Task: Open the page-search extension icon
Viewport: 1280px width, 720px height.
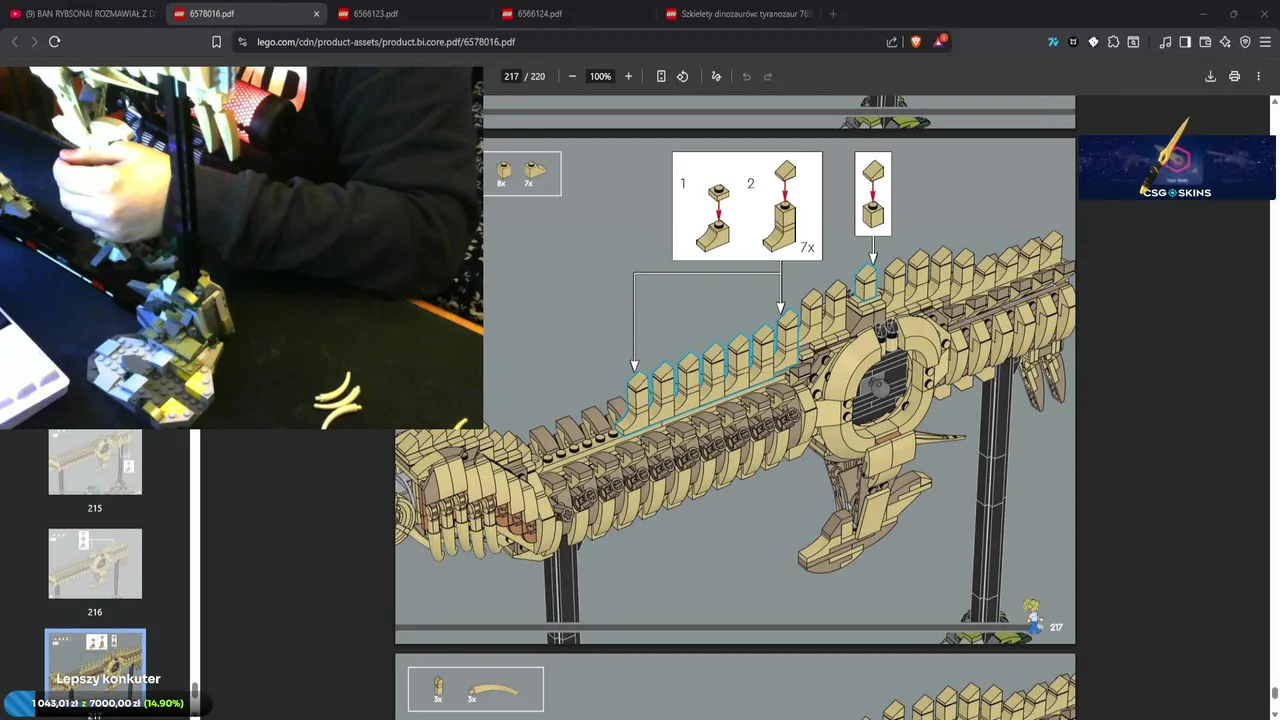Action: coord(1133,42)
